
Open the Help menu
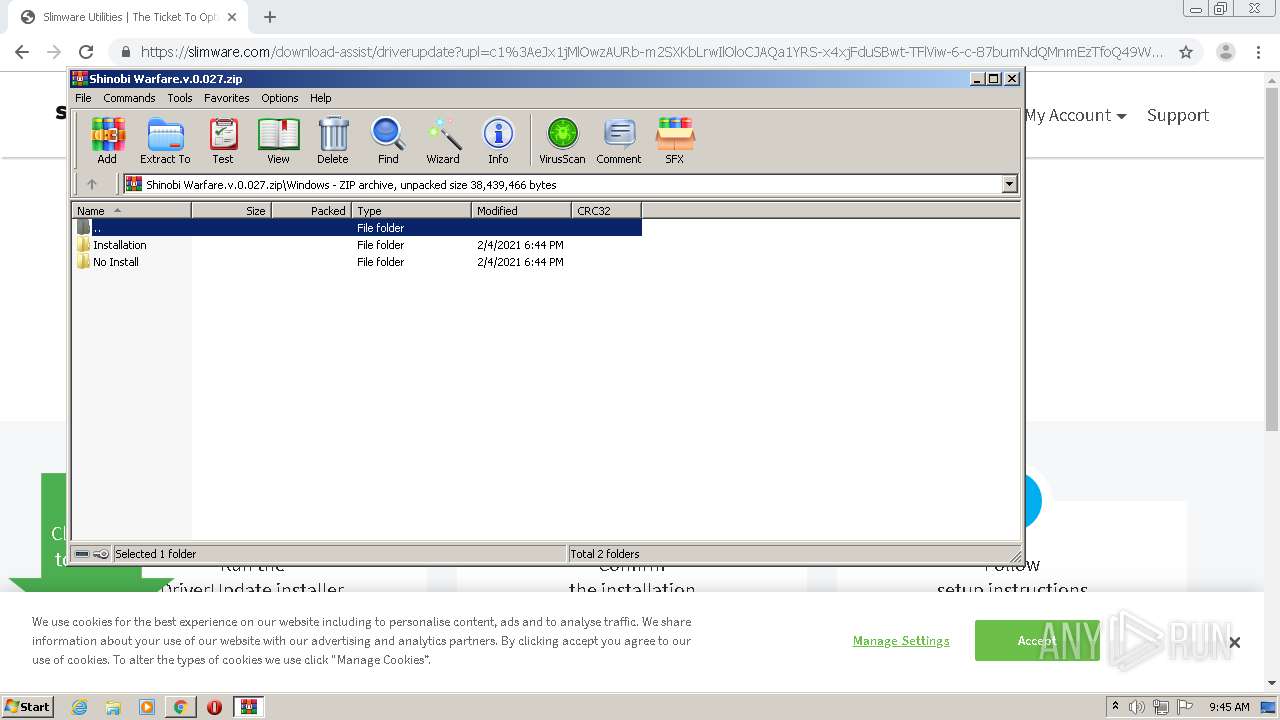tap(320, 98)
